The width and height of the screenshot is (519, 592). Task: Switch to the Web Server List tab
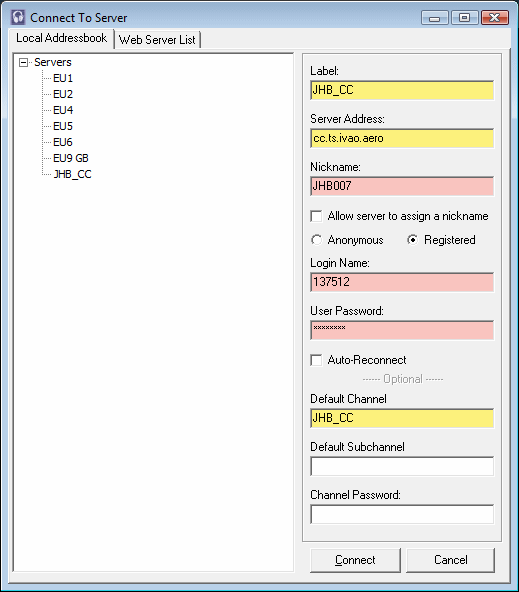[157, 40]
